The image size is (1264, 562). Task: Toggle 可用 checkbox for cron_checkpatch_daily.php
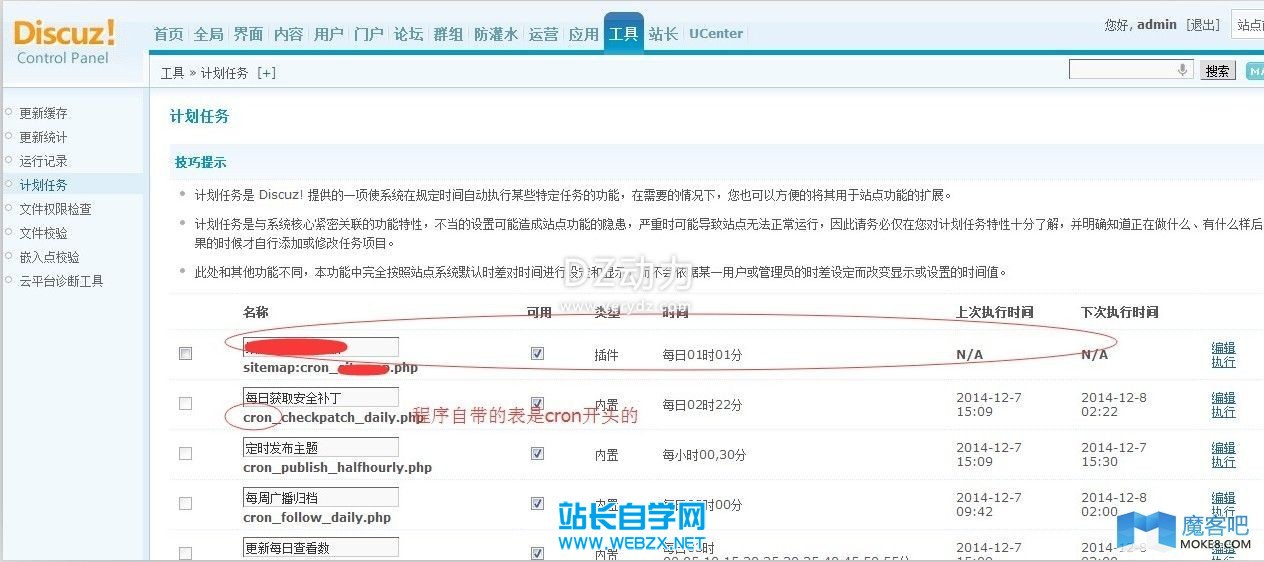coord(538,404)
